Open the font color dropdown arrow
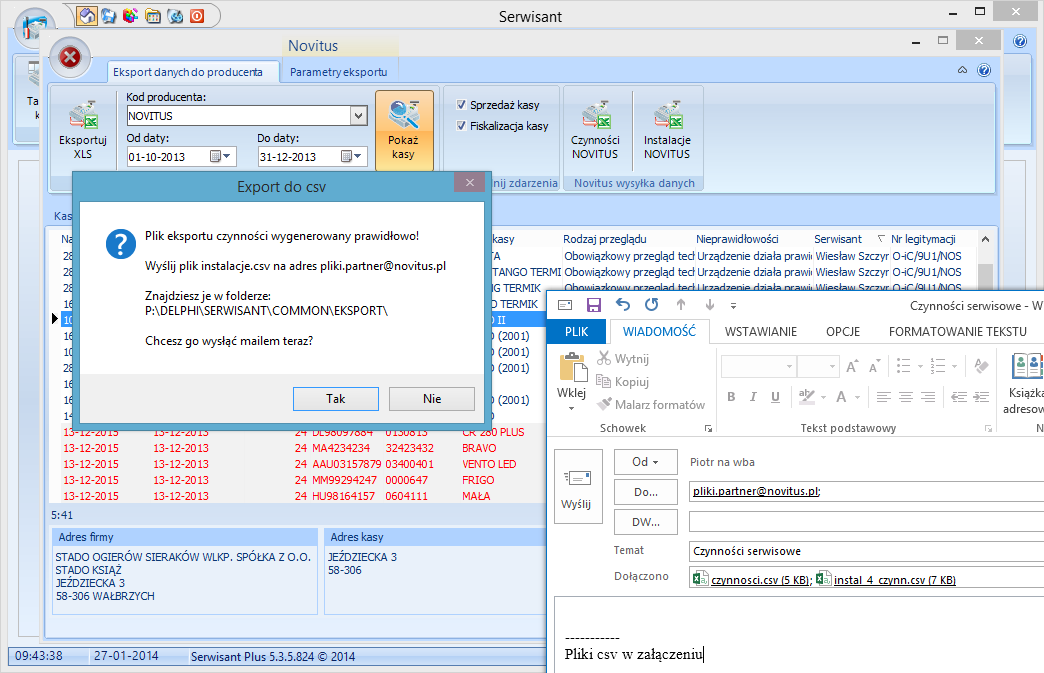 (x=858, y=397)
